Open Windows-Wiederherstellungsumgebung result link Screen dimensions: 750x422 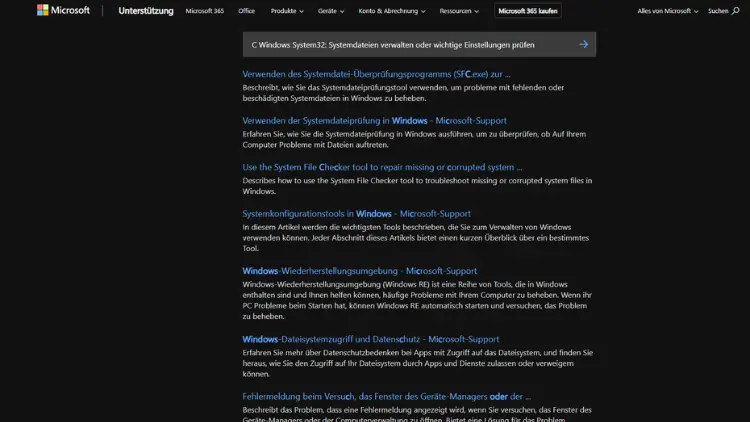click(x=359, y=271)
